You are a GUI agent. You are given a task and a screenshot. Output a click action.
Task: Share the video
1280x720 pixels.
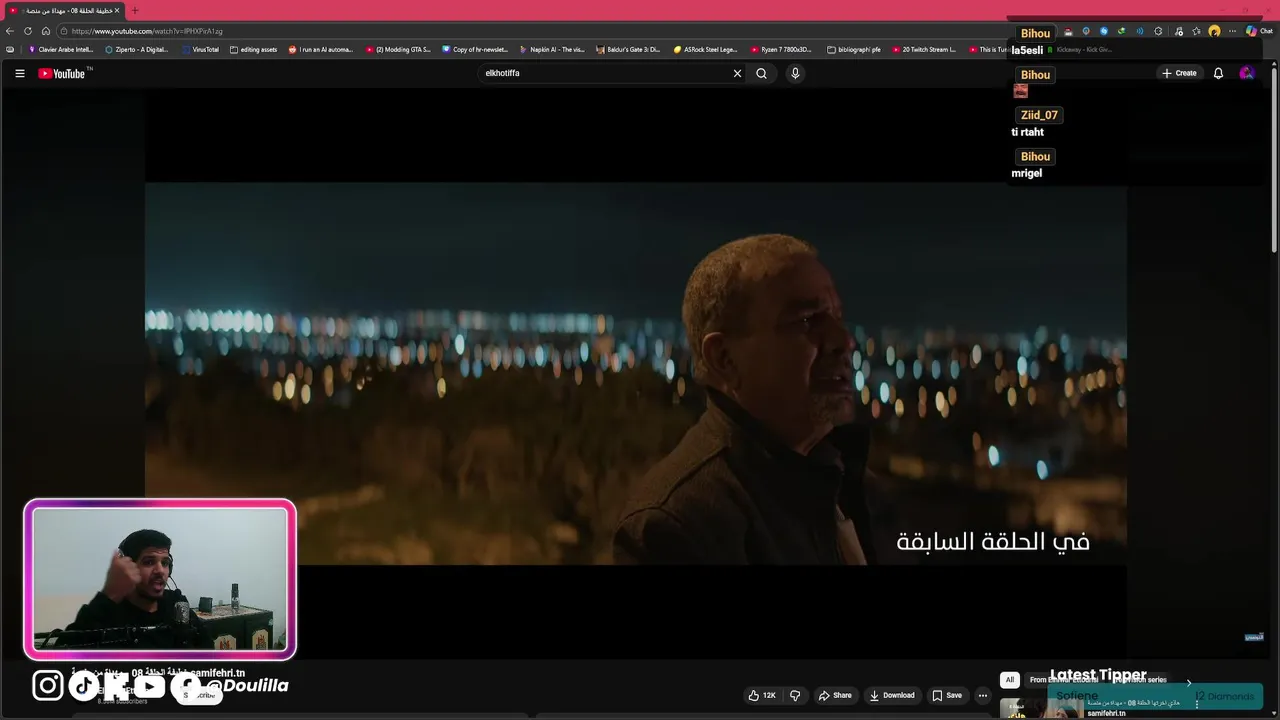click(x=835, y=695)
